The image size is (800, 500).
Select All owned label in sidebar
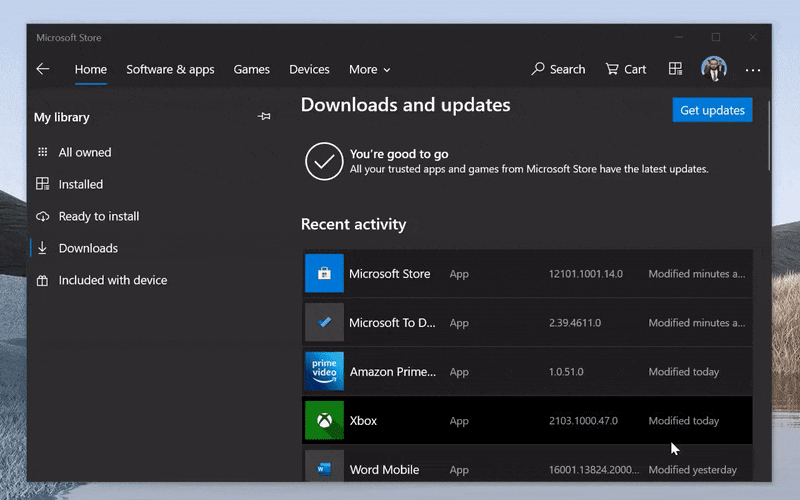pos(85,152)
